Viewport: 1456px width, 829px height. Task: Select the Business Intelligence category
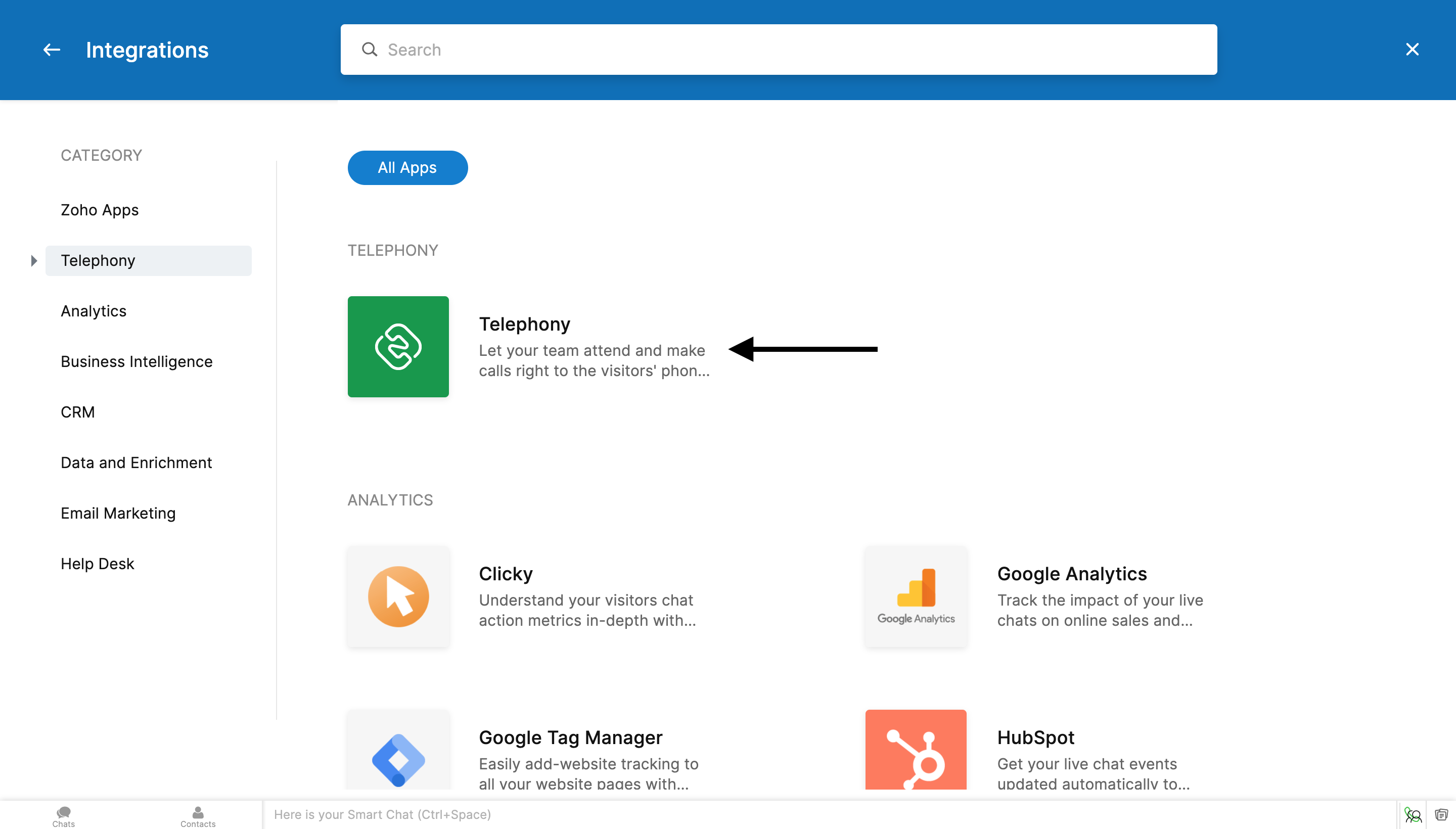pos(136,361)
